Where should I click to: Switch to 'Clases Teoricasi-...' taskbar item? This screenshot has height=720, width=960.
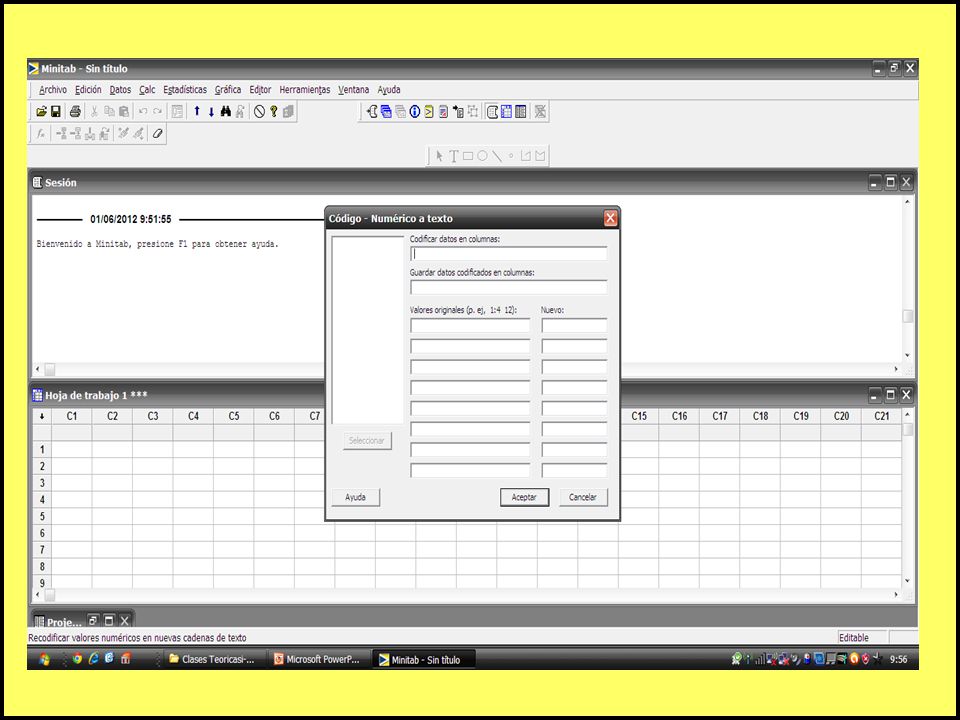pyautogui.click(x=211, y=659)
